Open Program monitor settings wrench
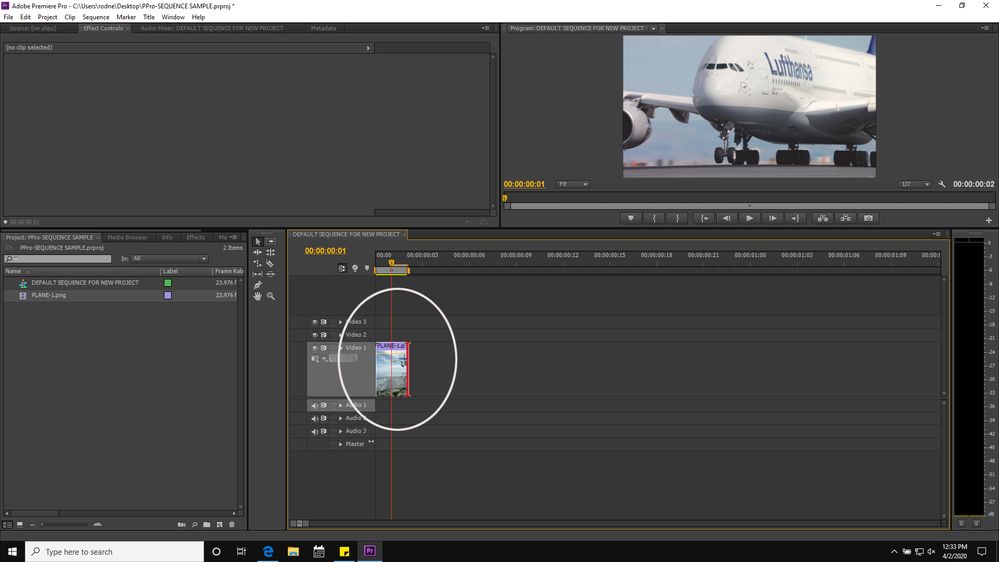Viewport: 999px width, 562px height. point(942,184)
